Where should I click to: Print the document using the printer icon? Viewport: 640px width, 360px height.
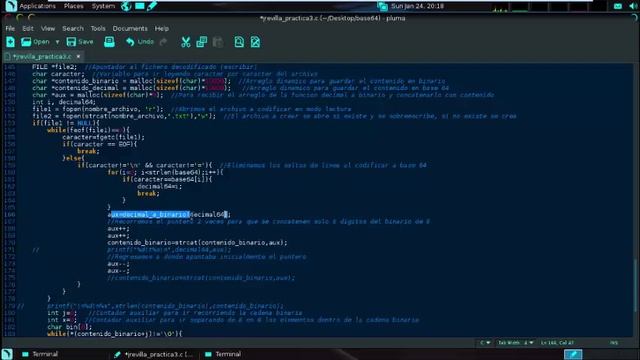click(x=109, y=42)
